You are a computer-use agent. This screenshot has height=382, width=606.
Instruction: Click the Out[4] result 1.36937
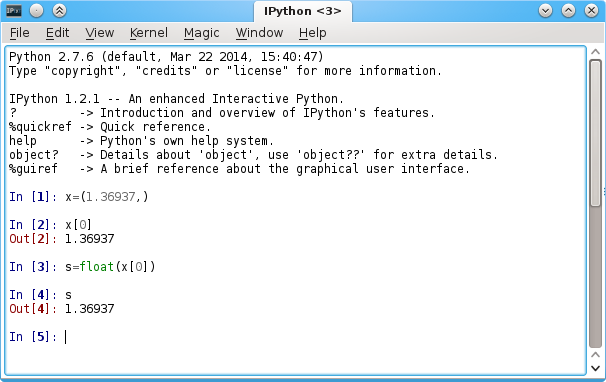coord(89,309)
